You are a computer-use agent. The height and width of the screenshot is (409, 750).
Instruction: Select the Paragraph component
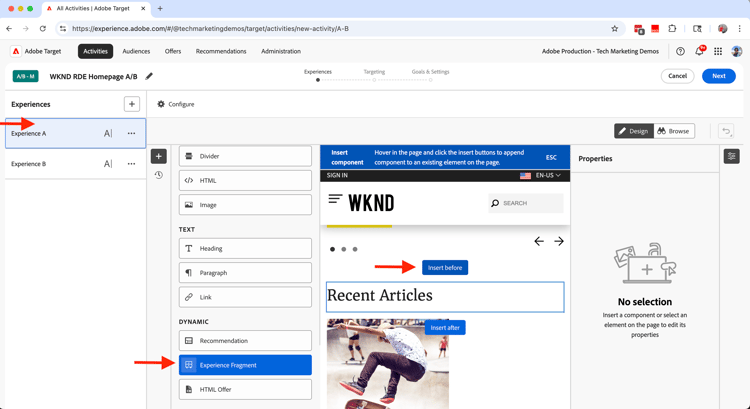pyautogui.click(x=245, y=273)
